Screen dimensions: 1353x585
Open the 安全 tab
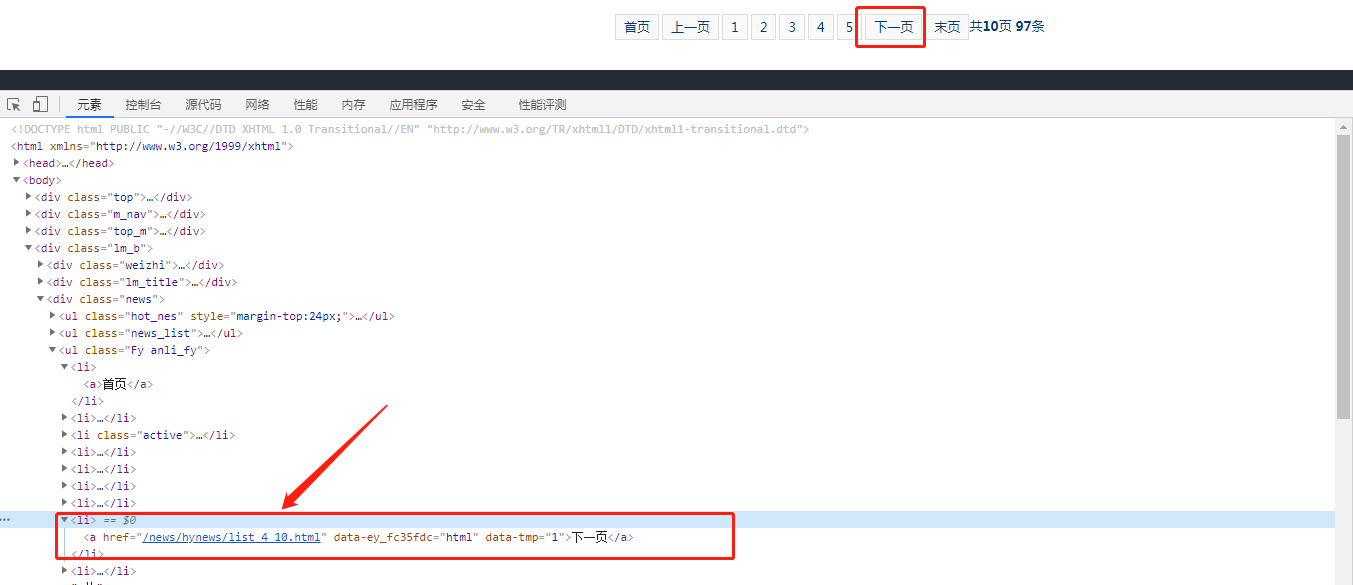pos(473,105)
